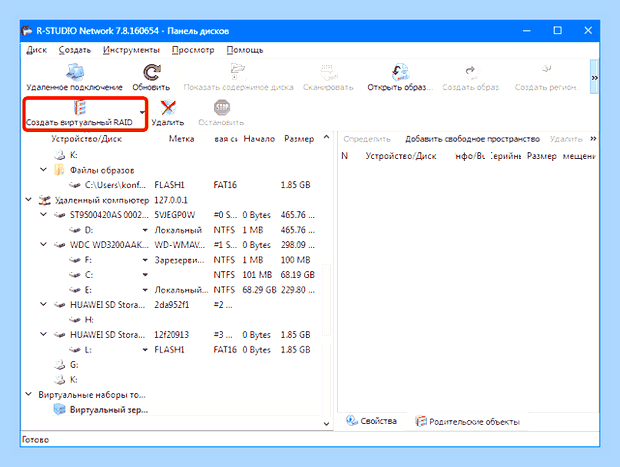Click the Остановить stop sign icon

(222, 108)
